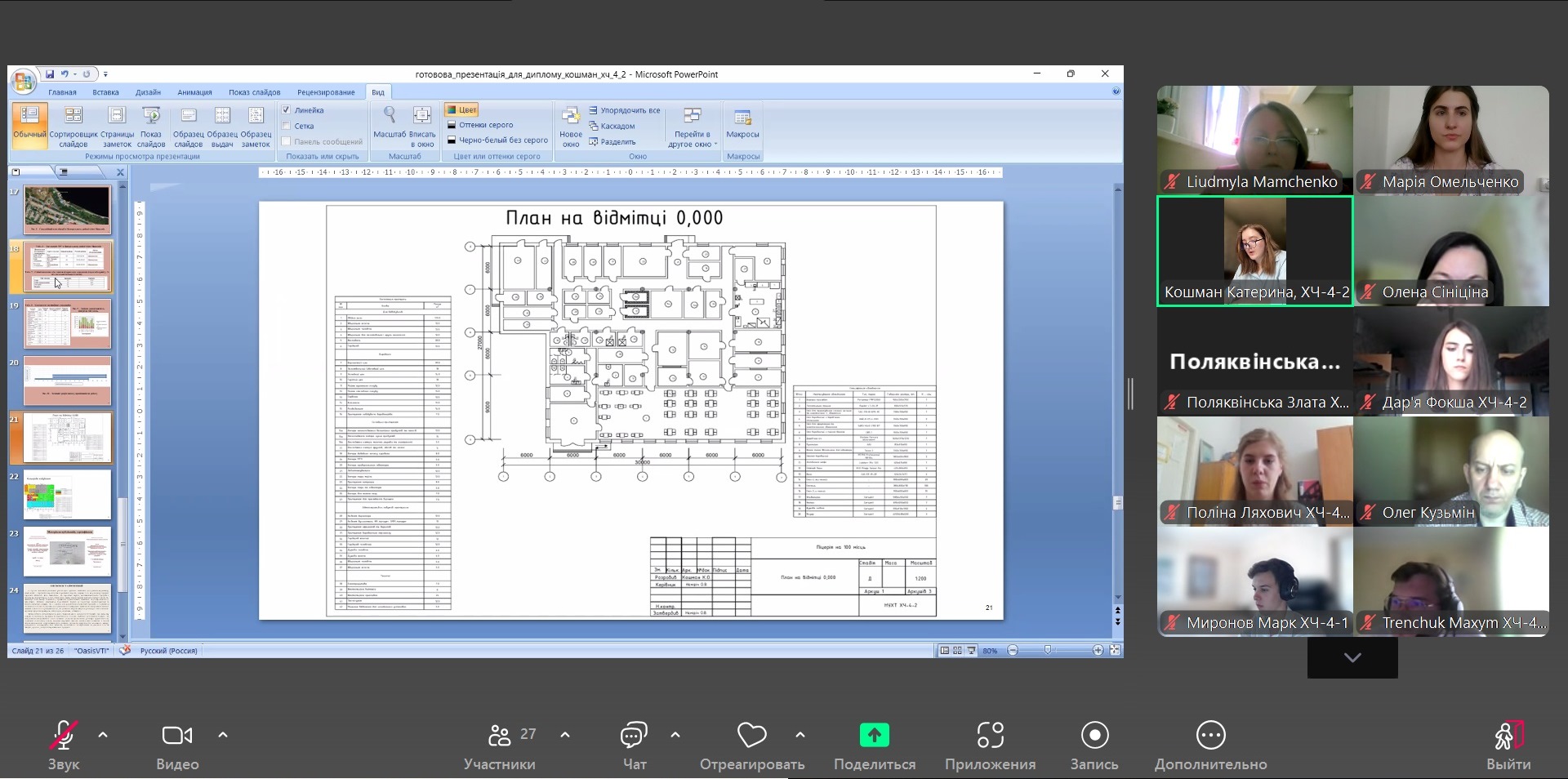Toggle the Линейка ruler checkbox
The image size is (1568, 779).
[x=287, y=110]
